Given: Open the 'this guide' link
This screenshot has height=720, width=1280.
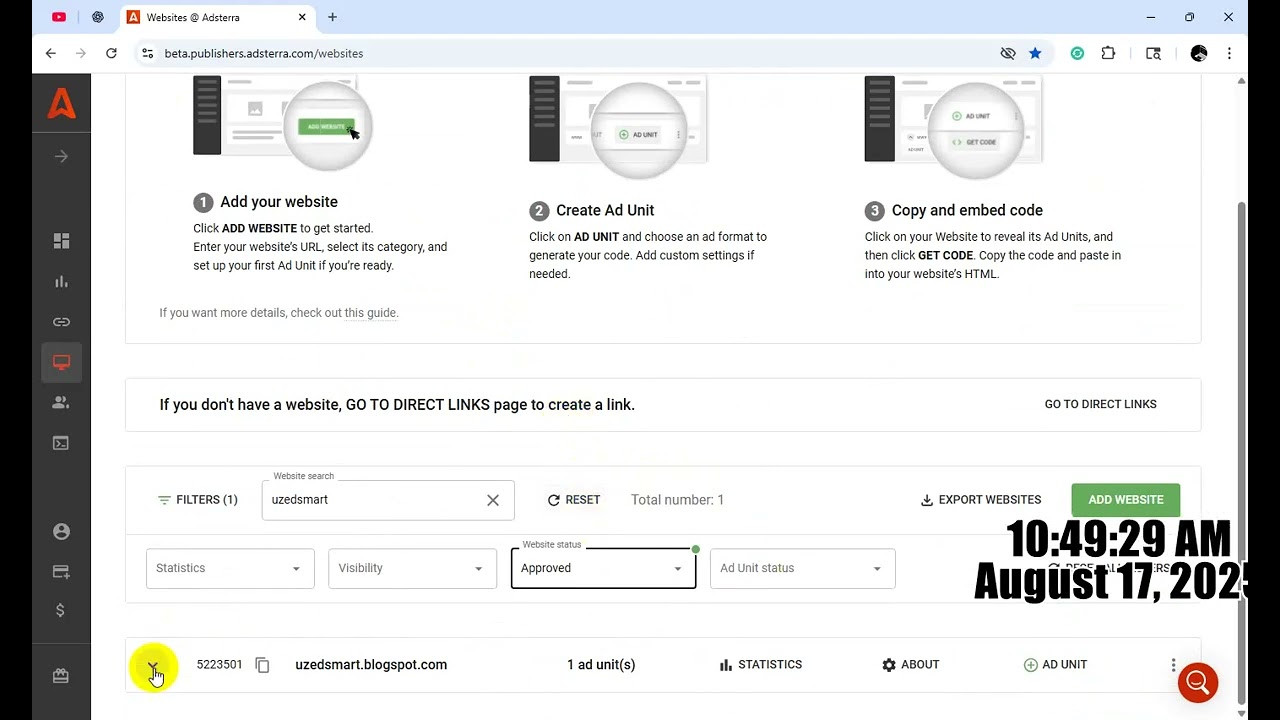Looking at the screenshot, I should tap(371, 313).
